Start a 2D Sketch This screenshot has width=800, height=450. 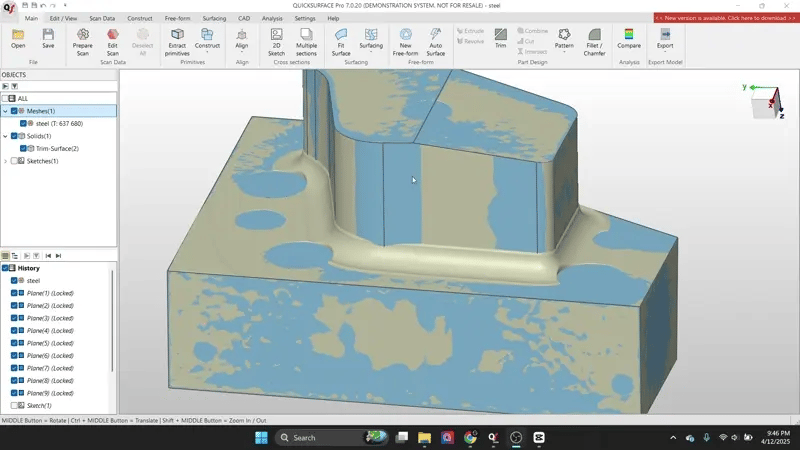point(276,39)
